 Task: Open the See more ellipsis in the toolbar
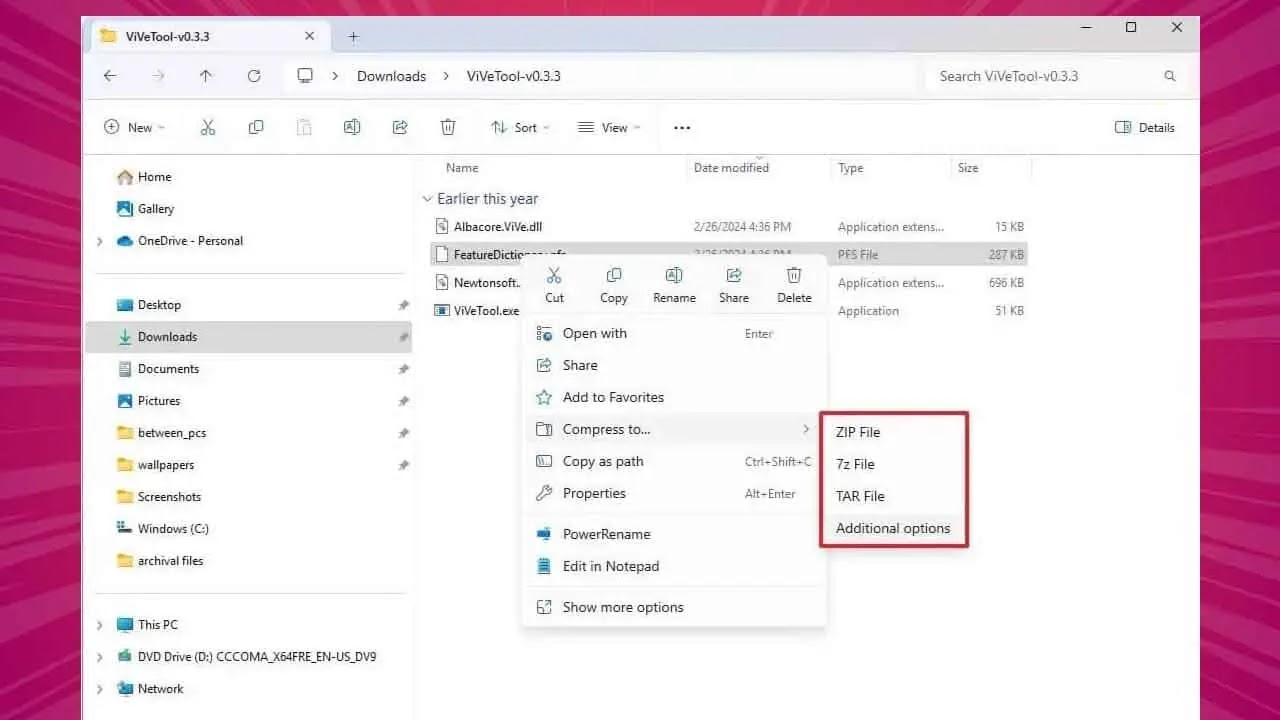coord(682,127)
